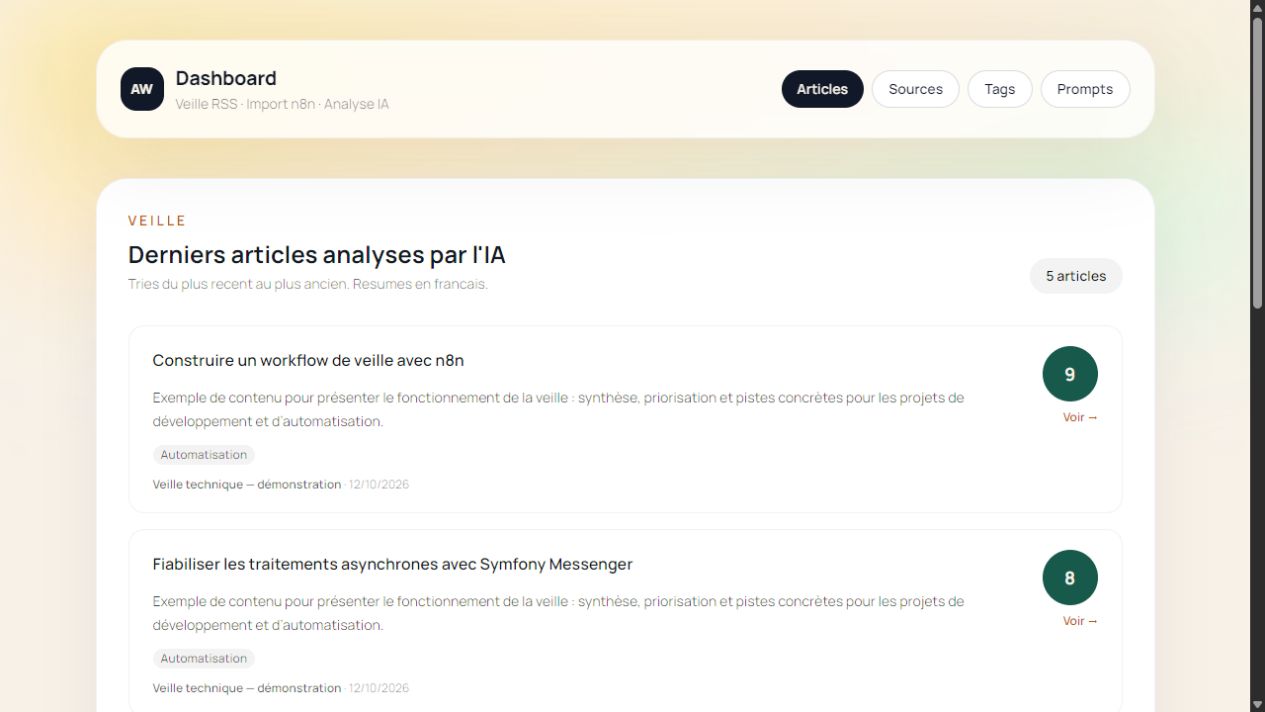Click the 'VEILLE' section label

pyautogui.click(x=157, y=221)
